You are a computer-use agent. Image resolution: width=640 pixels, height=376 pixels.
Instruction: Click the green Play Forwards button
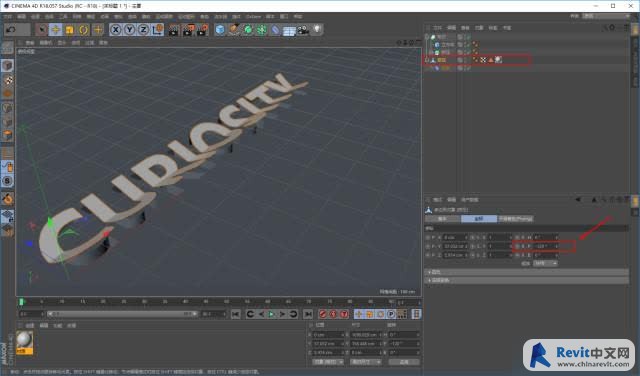coord(271,314)
